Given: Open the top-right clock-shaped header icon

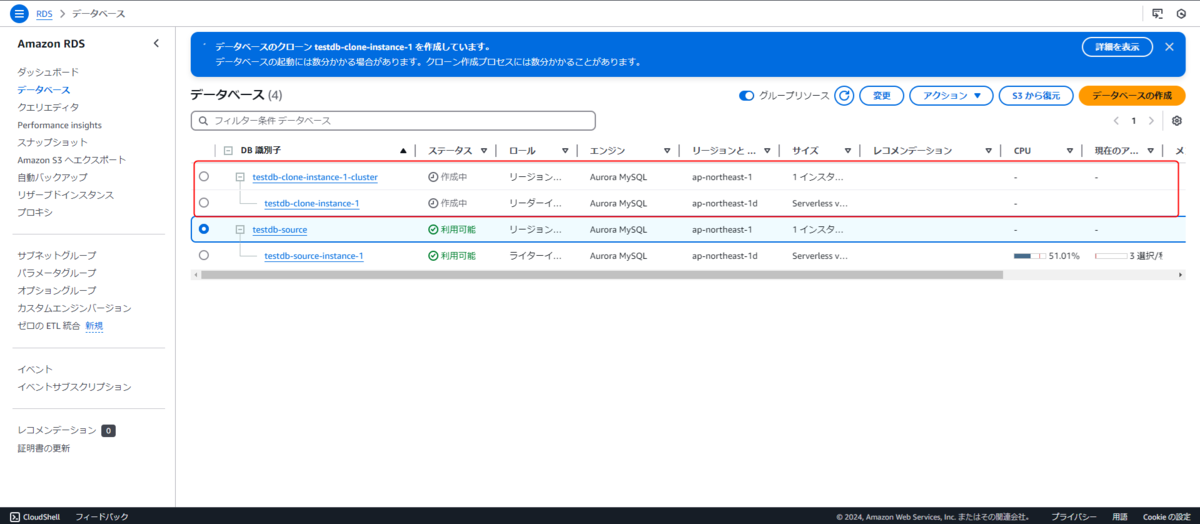Looking at the screenshot, I should [x=1180, y=13].
